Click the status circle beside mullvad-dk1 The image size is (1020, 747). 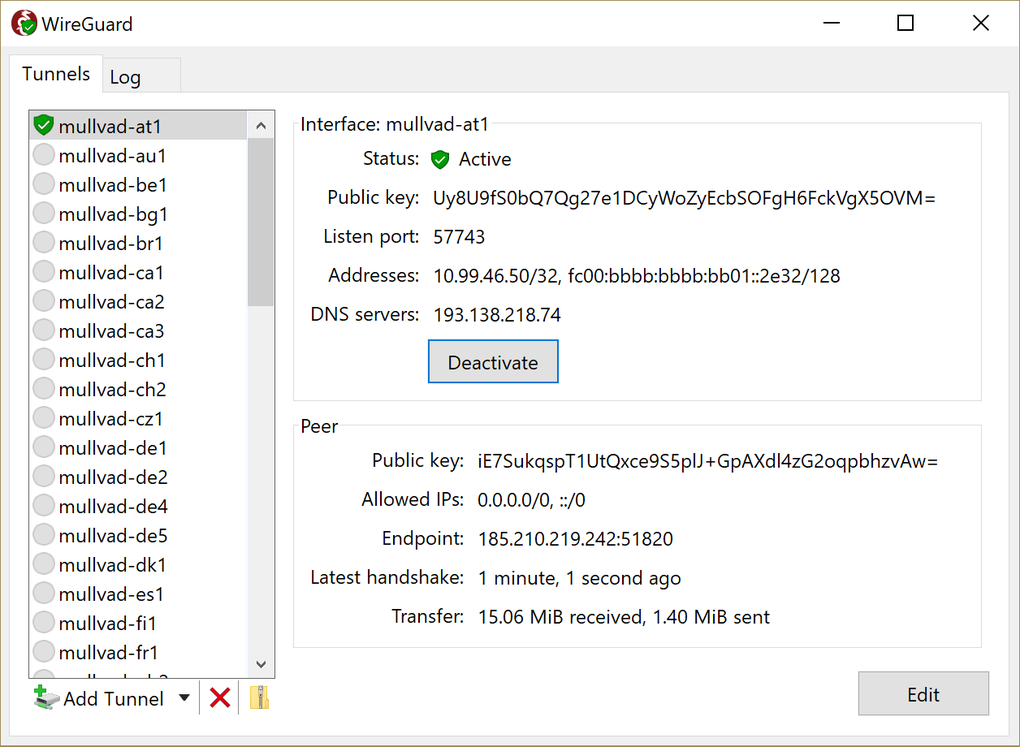(x=43, y=564)
